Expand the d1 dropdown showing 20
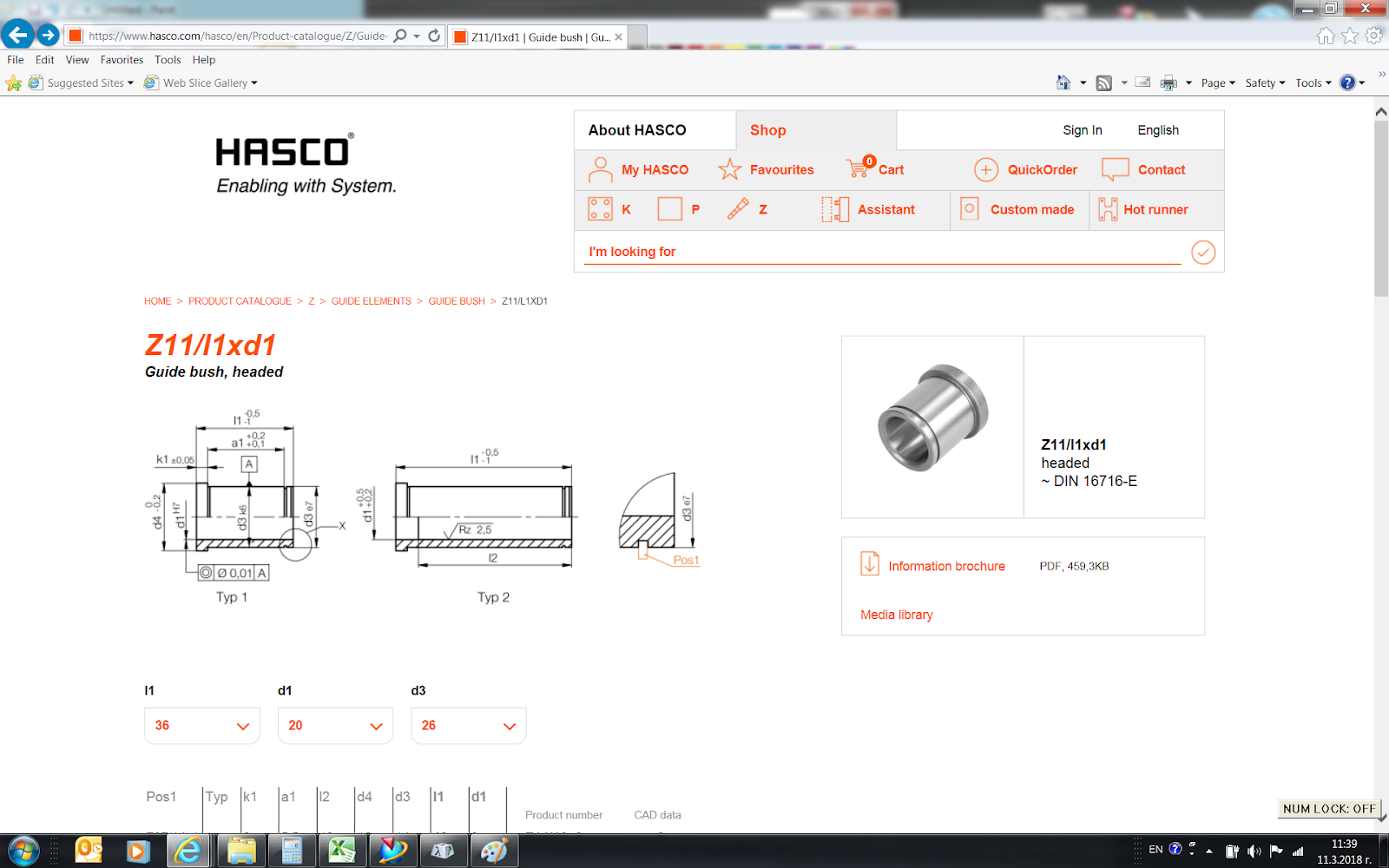Viewport: 1389px width, 868px height. pyautogui.click(x=335, y=725)
